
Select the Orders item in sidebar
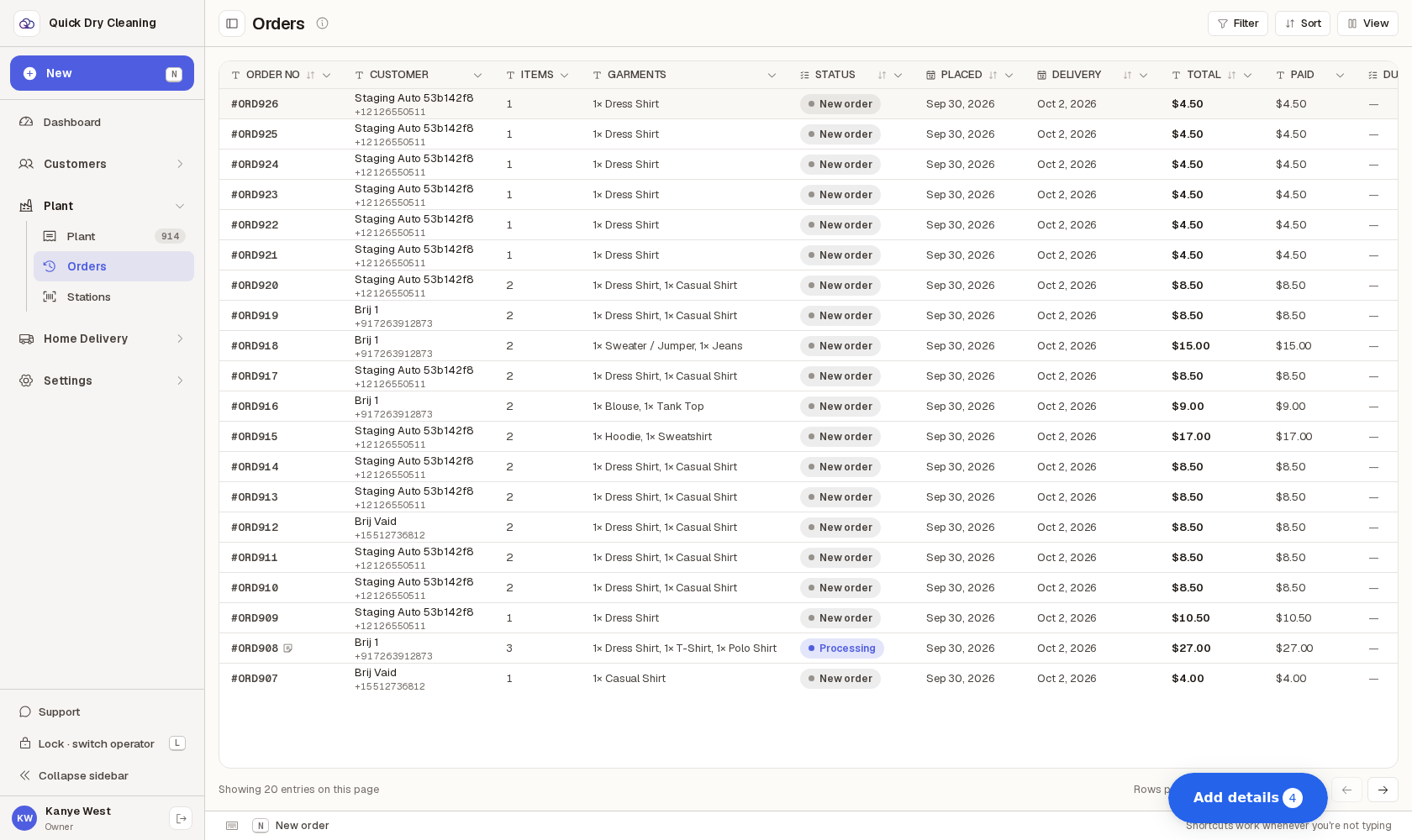tap(113, 267)
